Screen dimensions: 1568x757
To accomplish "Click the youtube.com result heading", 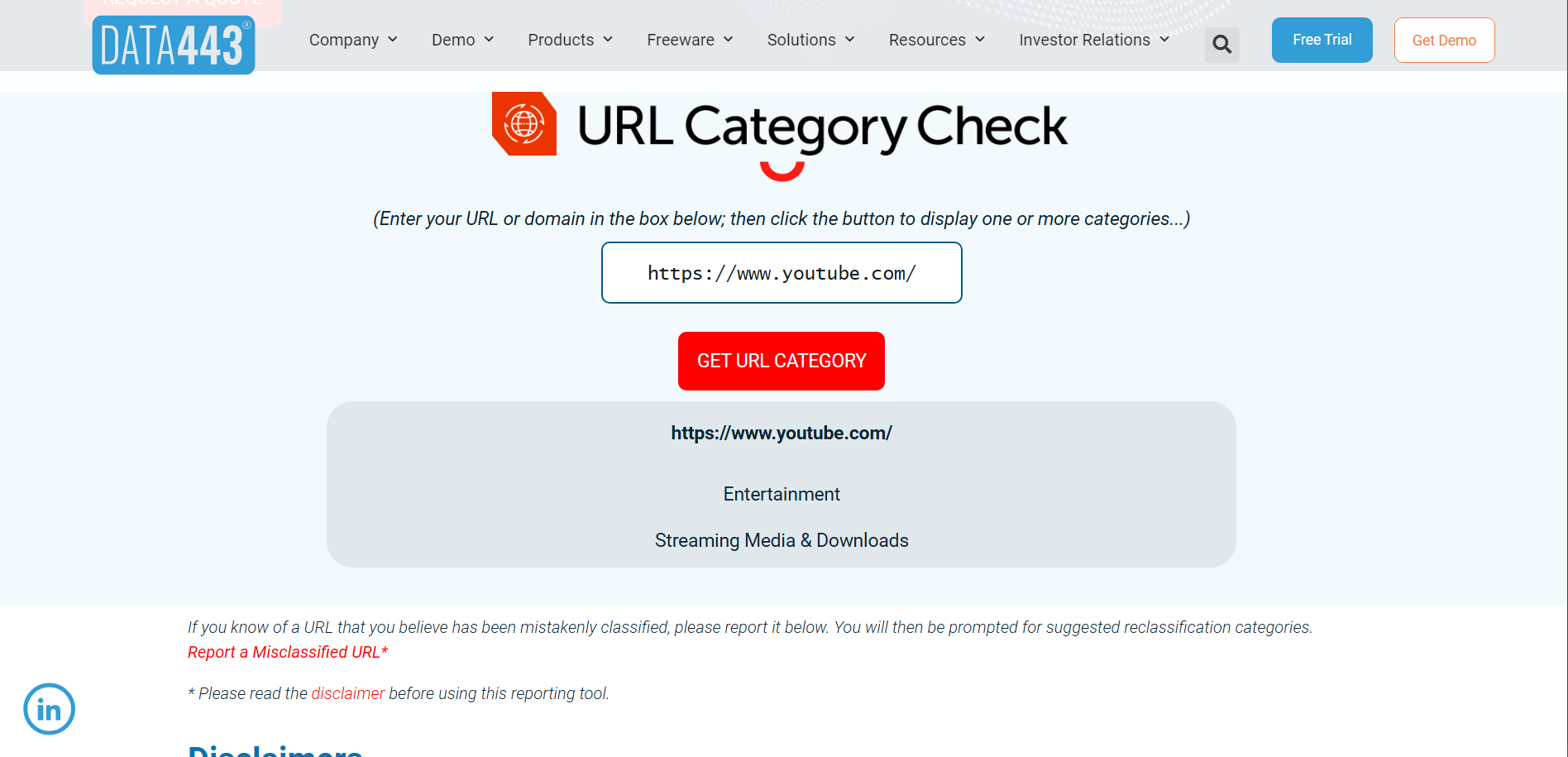I will click(x=782, y=433).
